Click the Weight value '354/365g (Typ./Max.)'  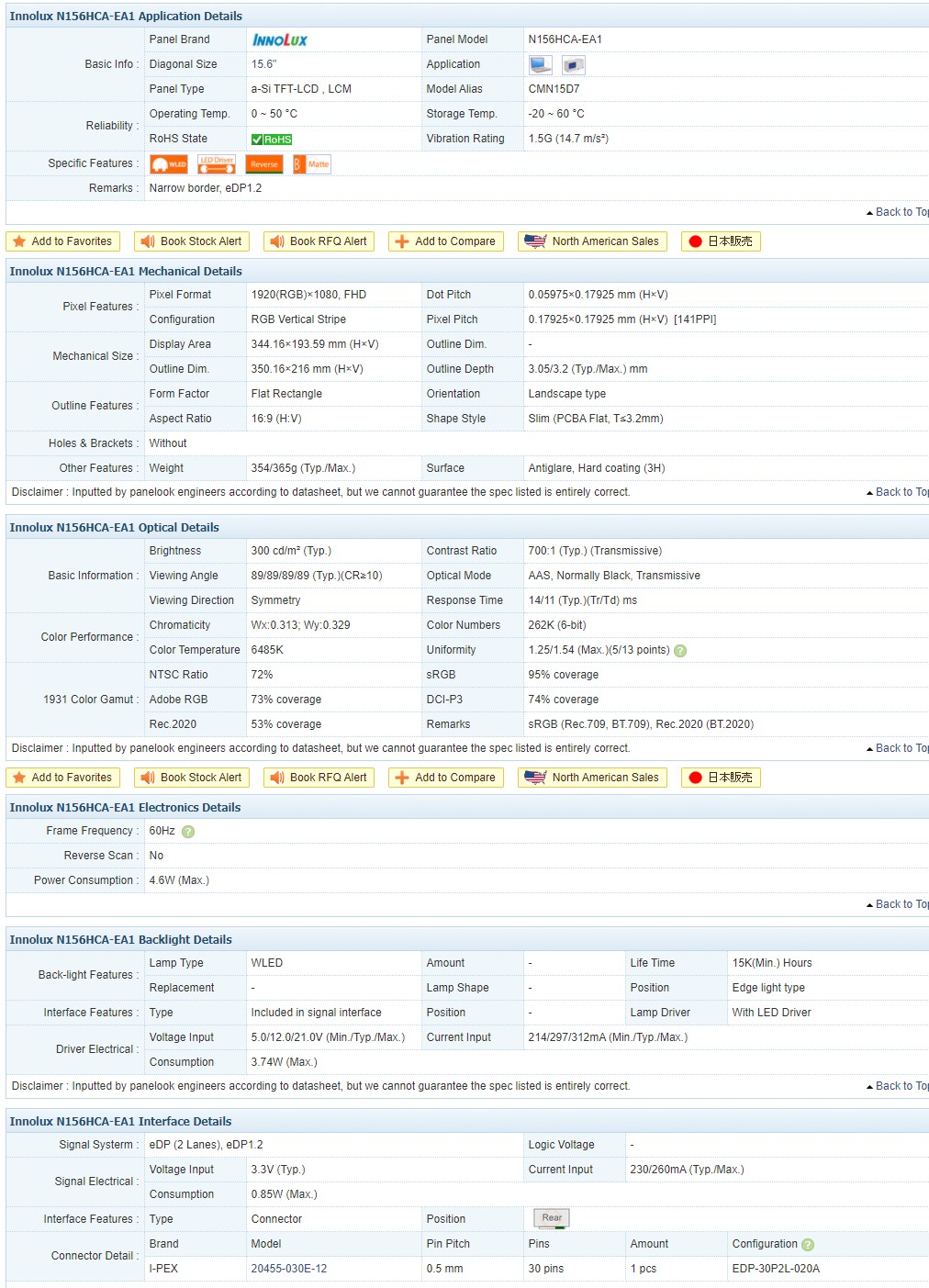click(303, 468)
